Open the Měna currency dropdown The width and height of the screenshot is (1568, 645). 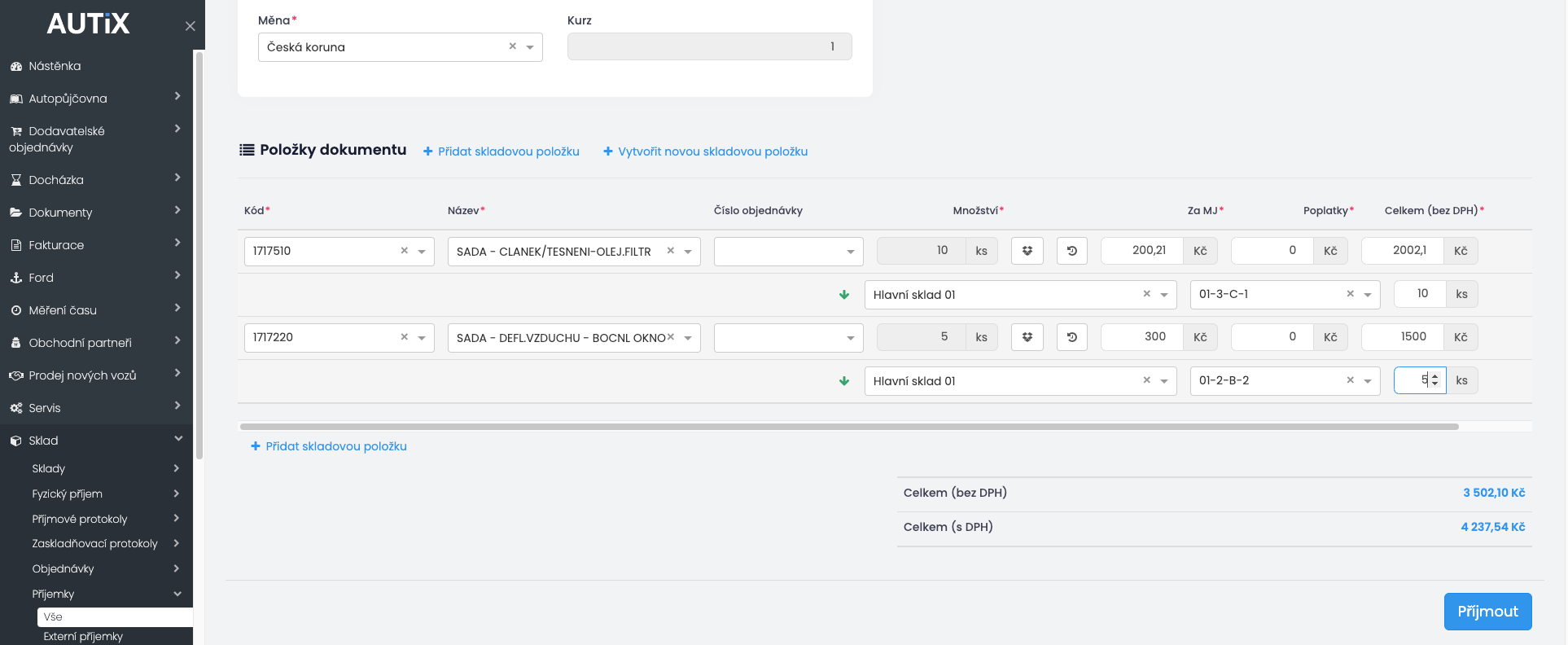pos(530,47)
